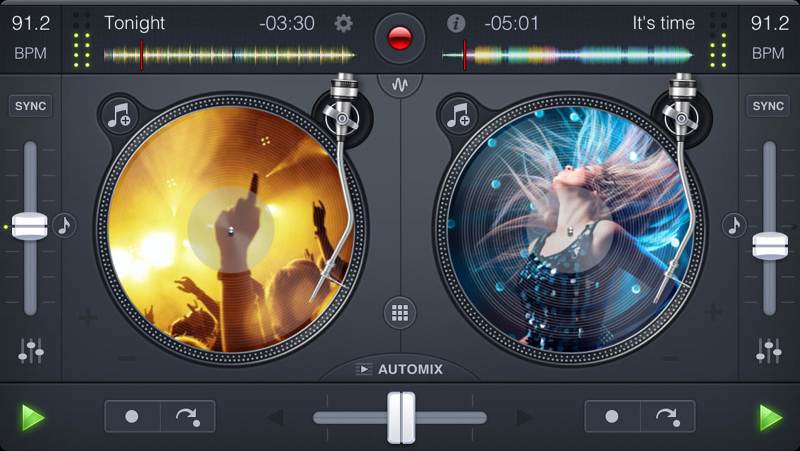The image size is (800, 451).
Task: Add a song to the right deck
Action: click(x=459, y=115)
